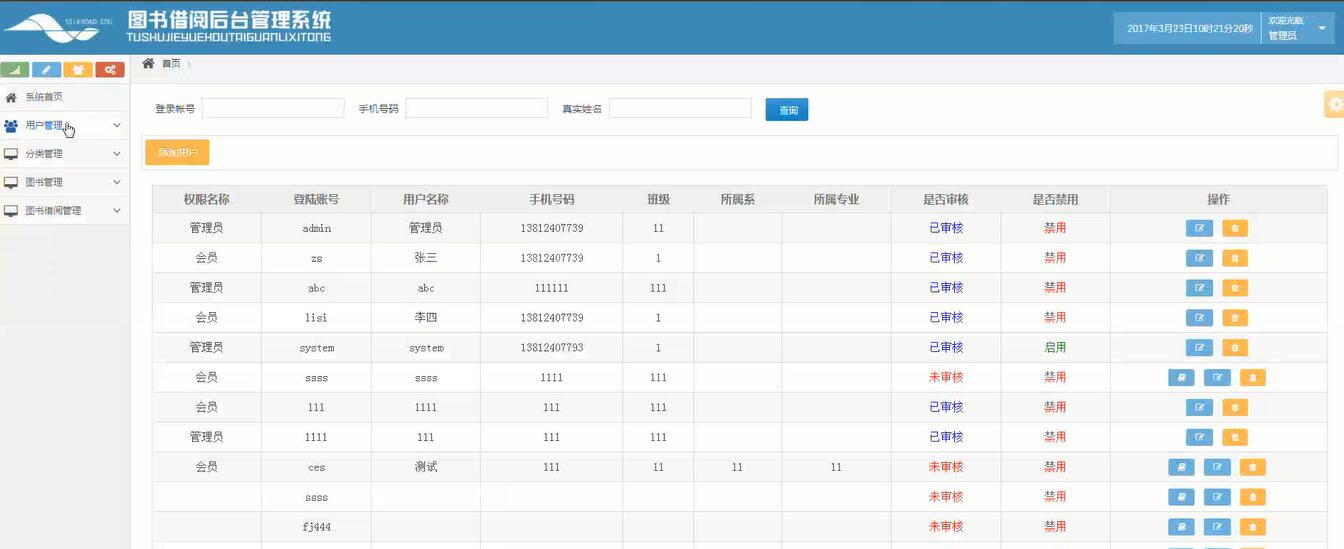Click the 登陆账号 column header
The image size is (1344, 549).
click(316, 199)
